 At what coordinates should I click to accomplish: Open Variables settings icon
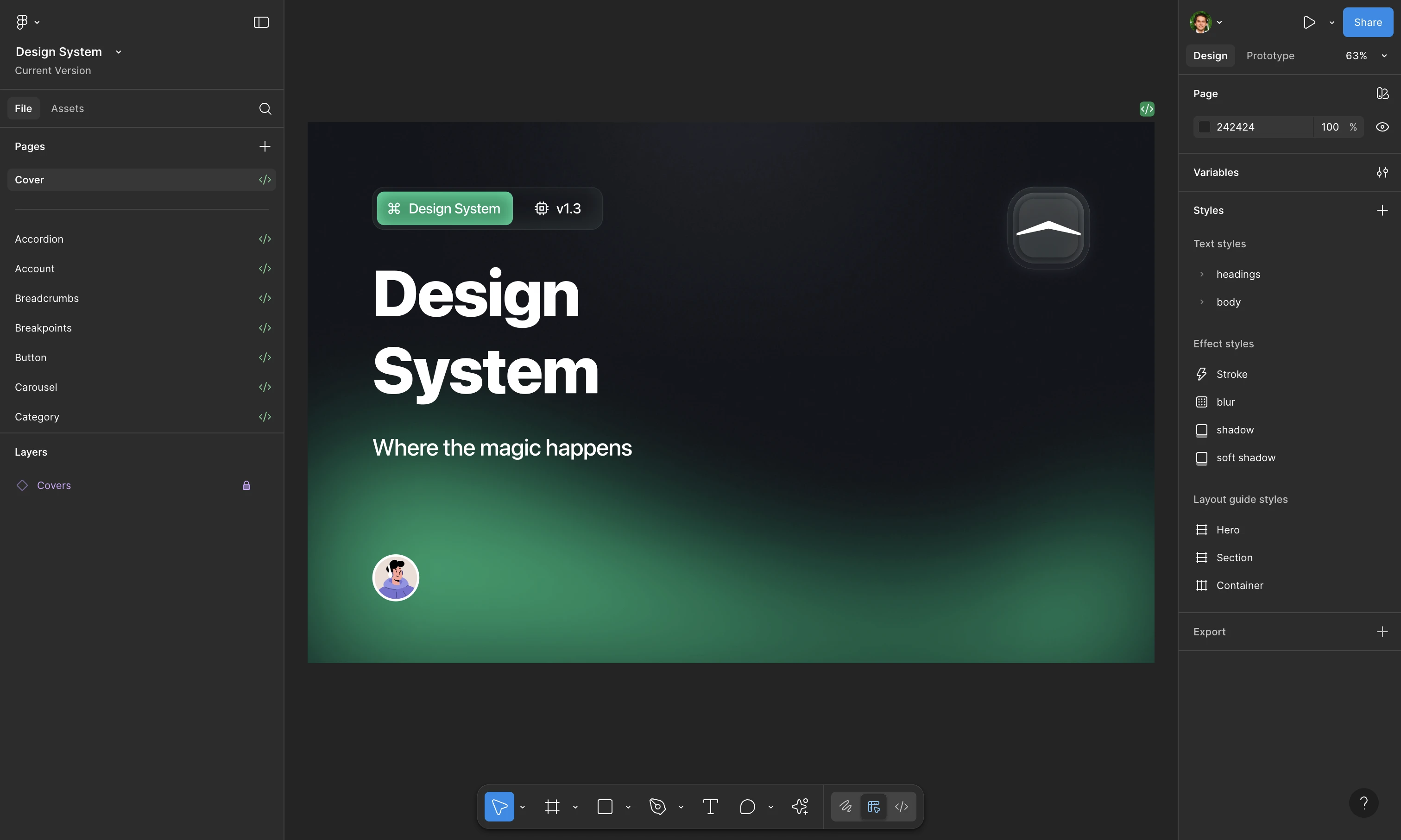pyautogui.click(x=1382, y=172)
